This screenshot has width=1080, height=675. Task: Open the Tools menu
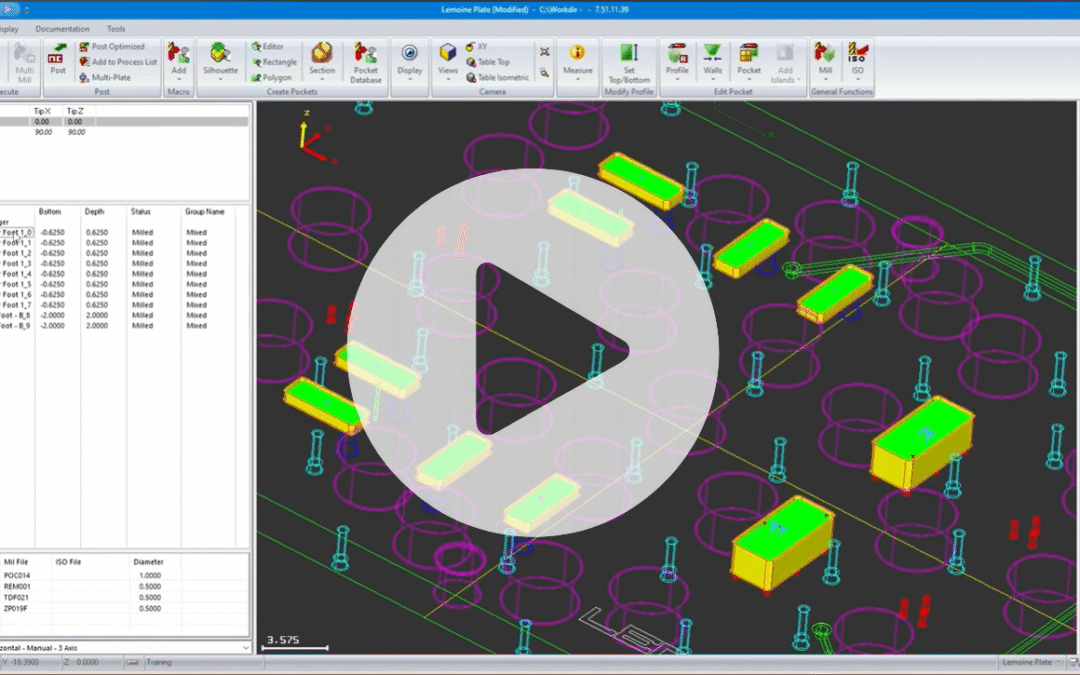click(115, 29)
